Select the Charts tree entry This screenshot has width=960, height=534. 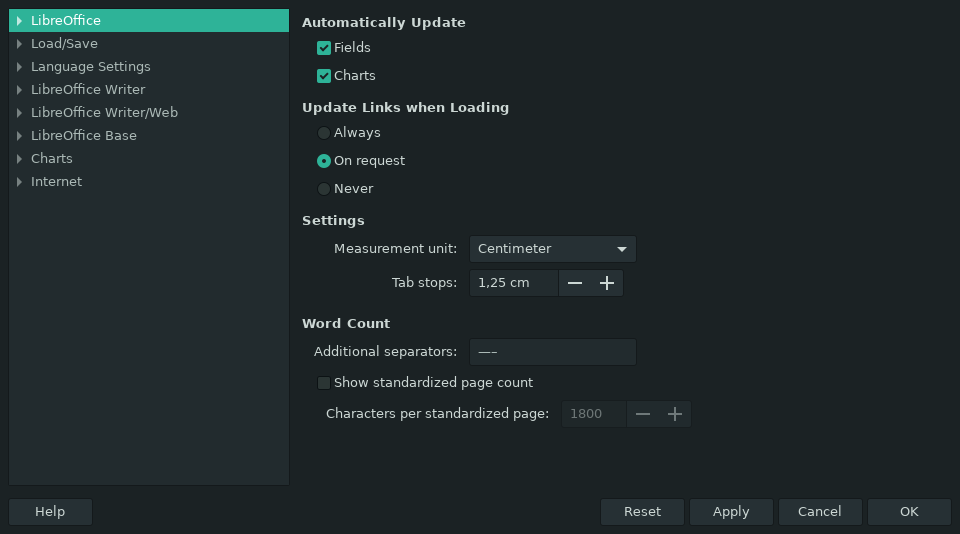149,158
